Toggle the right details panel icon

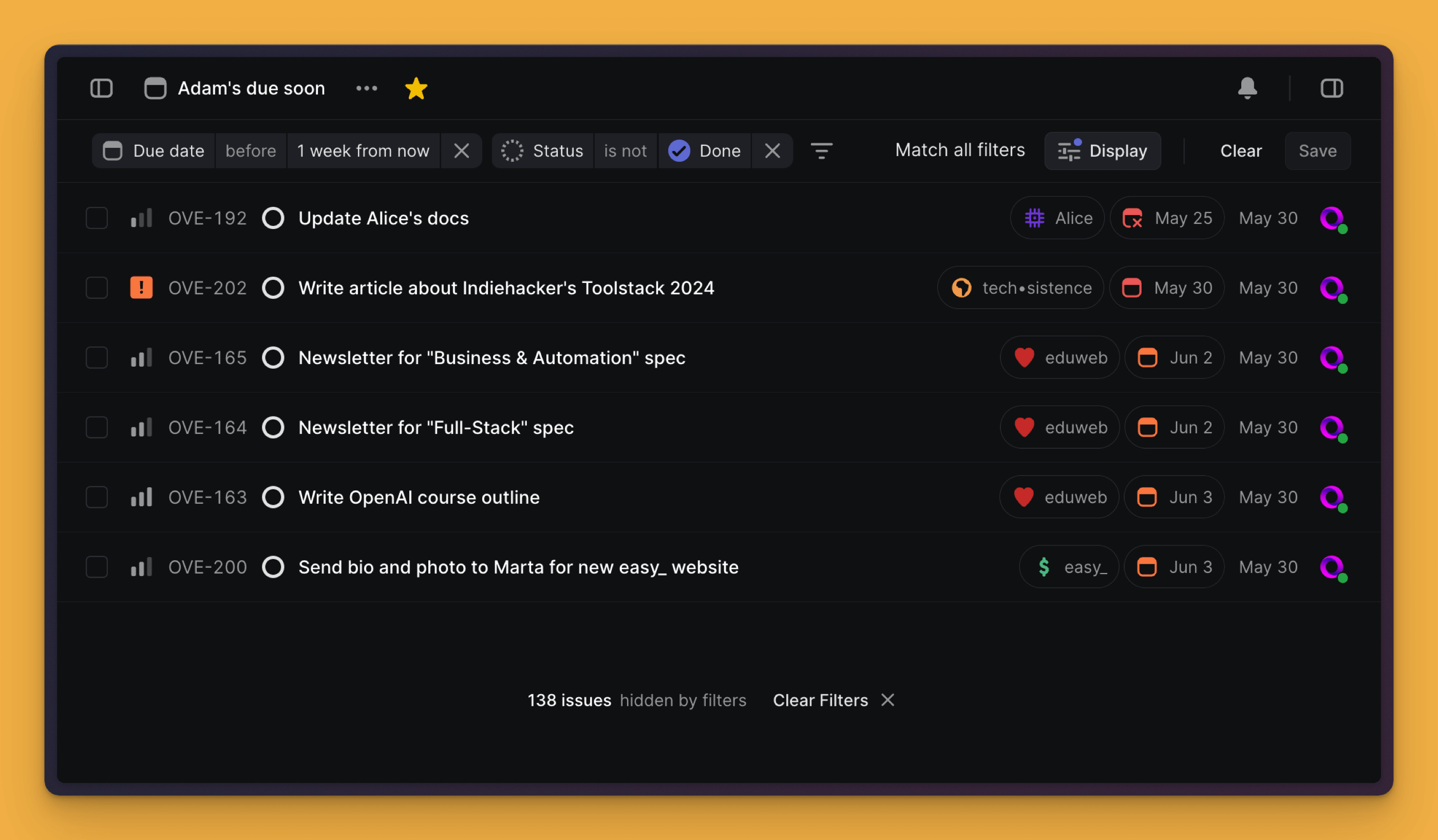tap(1331, 88)
